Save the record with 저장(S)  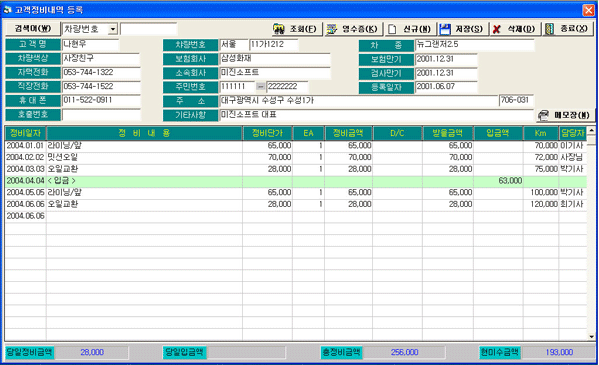(x=463, y=29)
